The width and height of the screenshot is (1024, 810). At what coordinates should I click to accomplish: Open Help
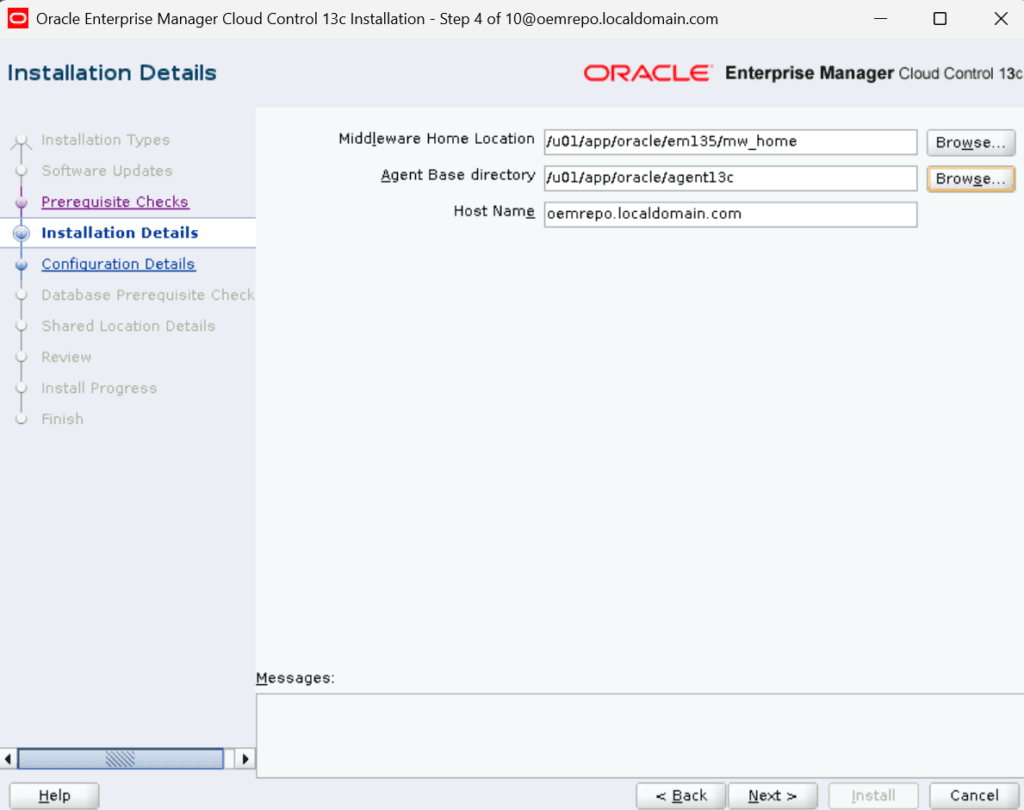[x=54, y=796]
